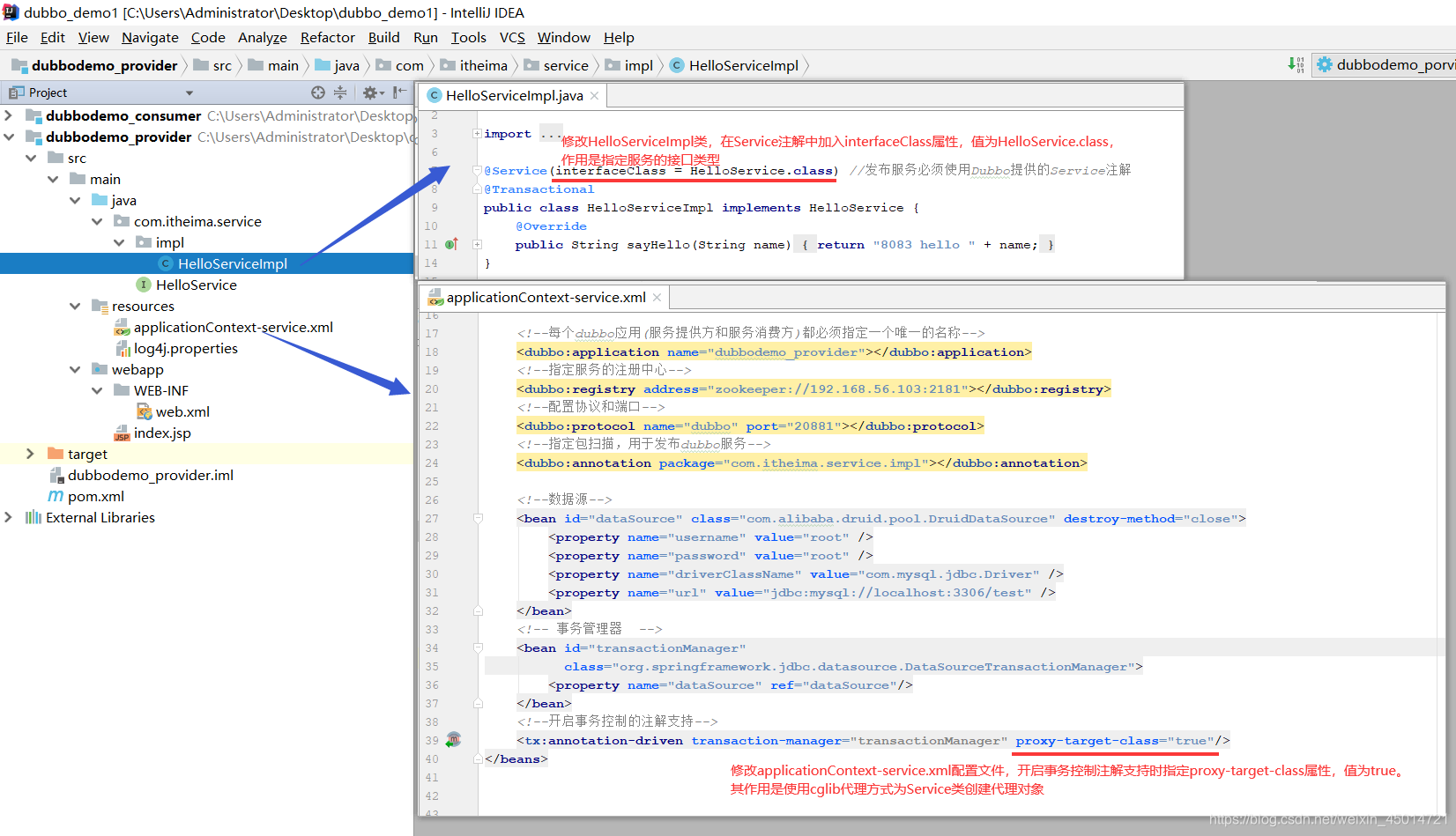Screen dimensions: 1456x836
Task: Open the Refactor menu
Action: [327, 37]
